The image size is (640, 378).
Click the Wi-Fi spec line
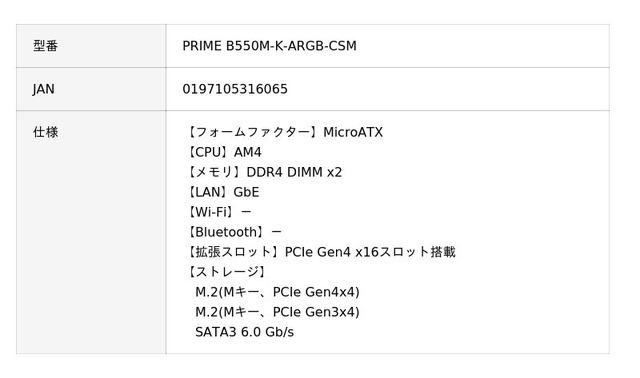(x=219, y=212)
